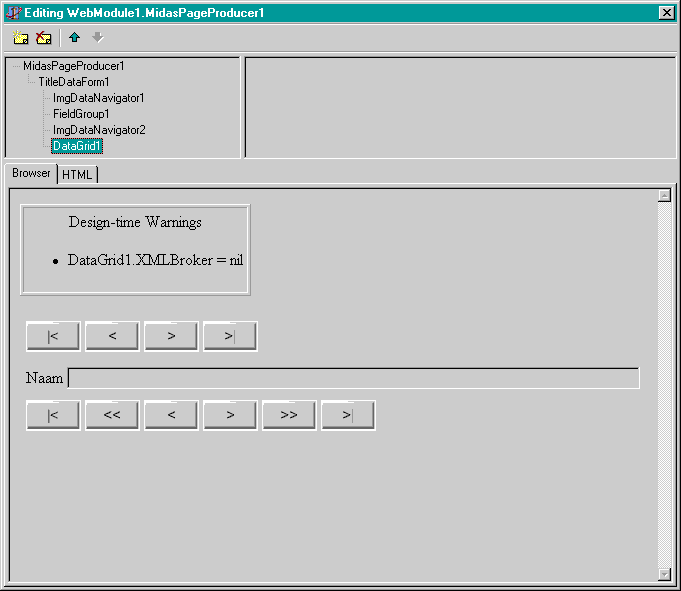Click the >> next page button

point(289,415)
